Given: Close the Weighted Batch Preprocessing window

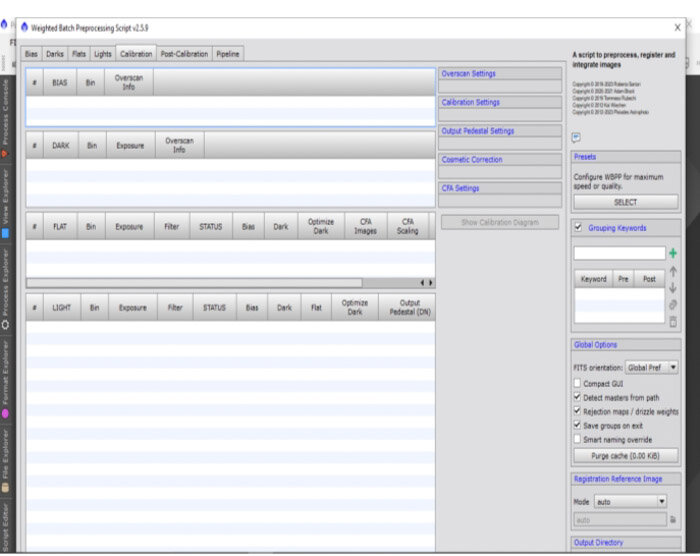Looking at the screenshot, I should point(677,28).
